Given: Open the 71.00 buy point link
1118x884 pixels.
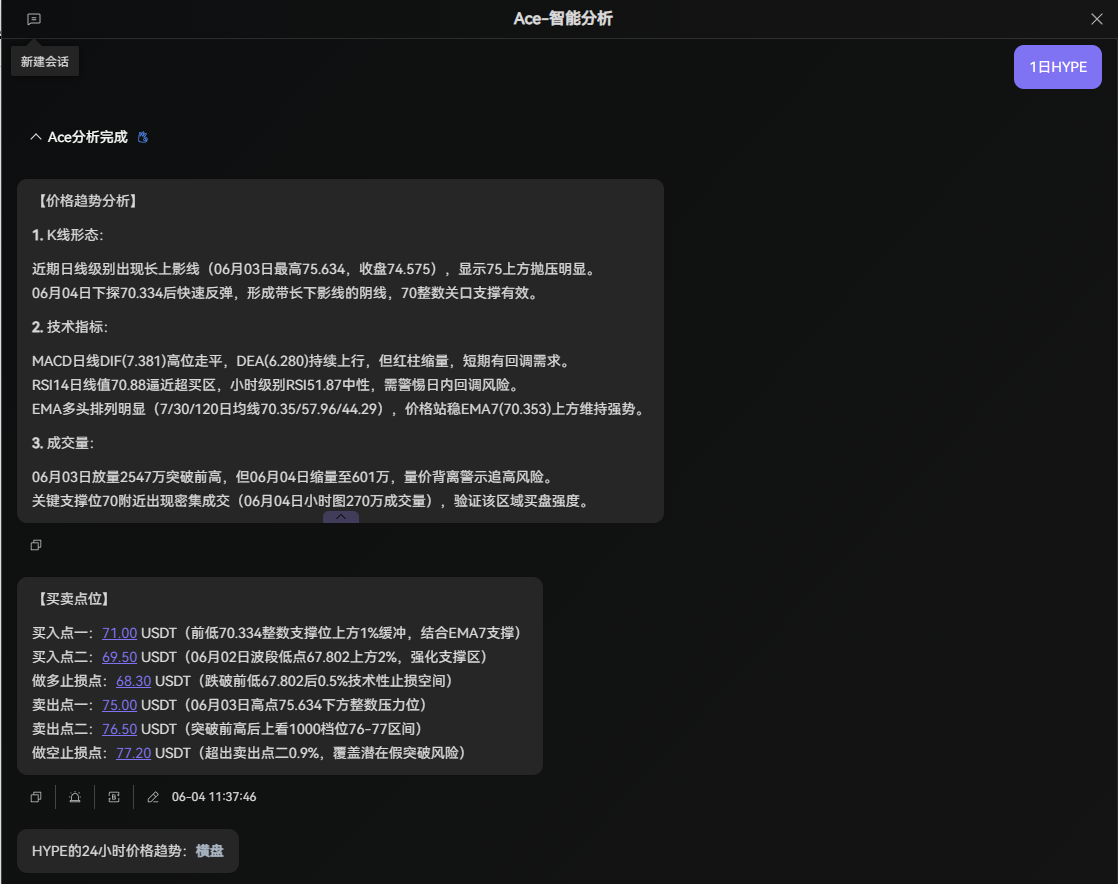Looking at the screenshot, I should [119, 633].
